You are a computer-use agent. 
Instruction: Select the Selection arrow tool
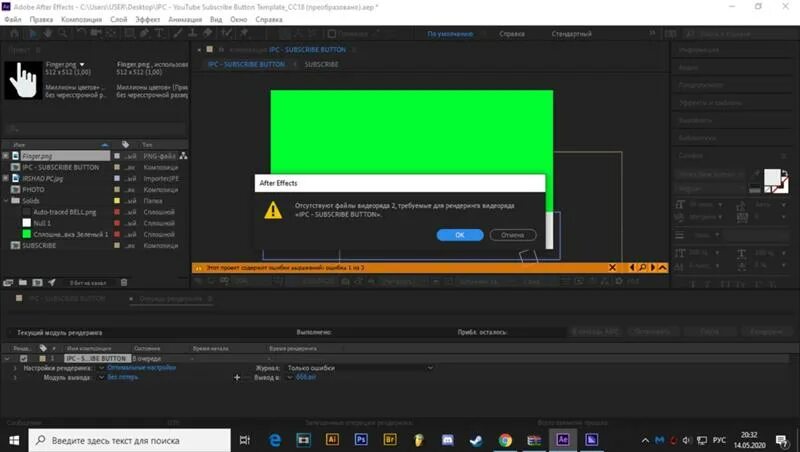[x=33, y=34]
